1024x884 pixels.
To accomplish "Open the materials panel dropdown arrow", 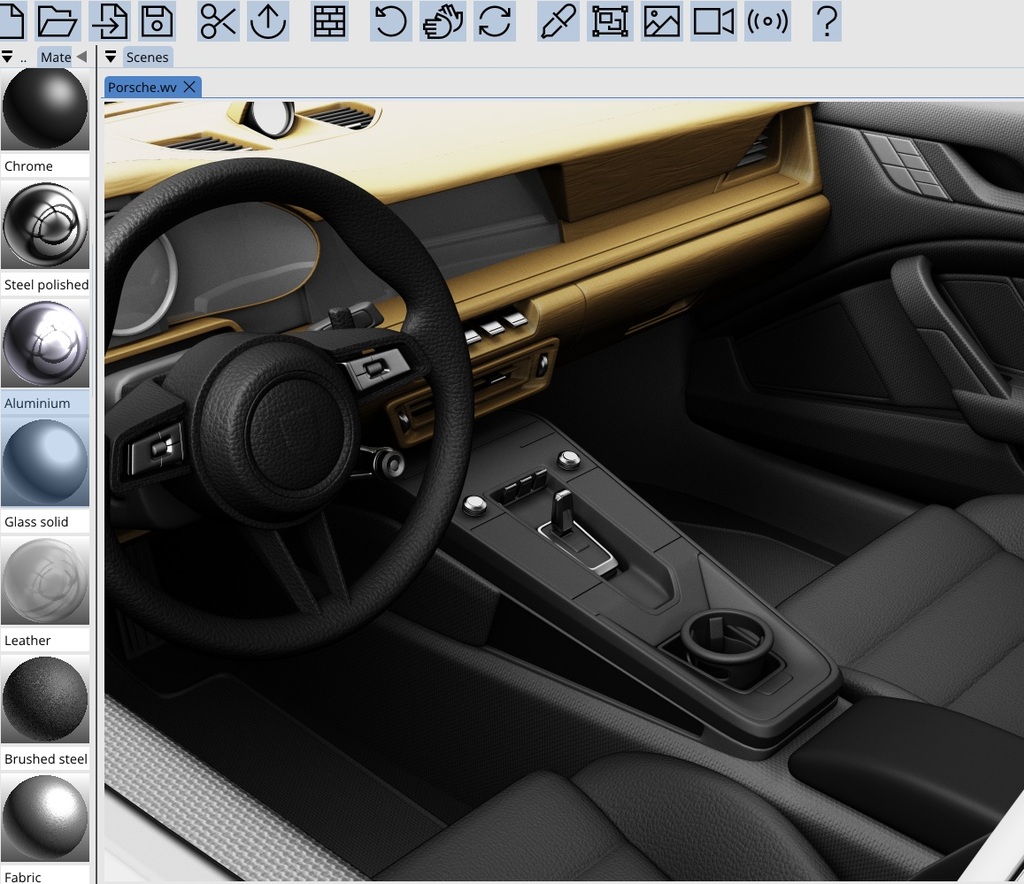I will (8, 57).
